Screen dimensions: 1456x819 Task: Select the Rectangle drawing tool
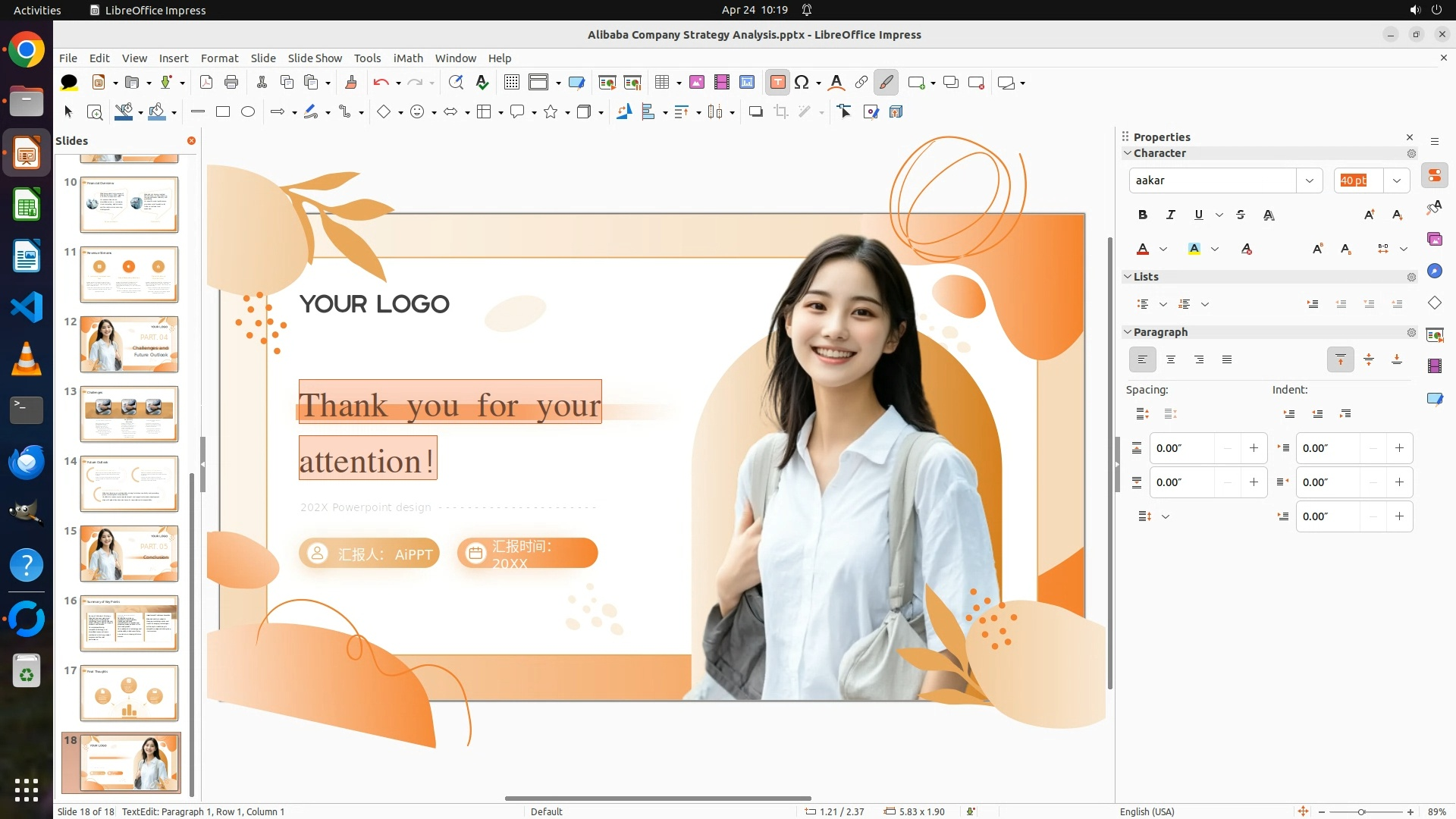point(223,112)
